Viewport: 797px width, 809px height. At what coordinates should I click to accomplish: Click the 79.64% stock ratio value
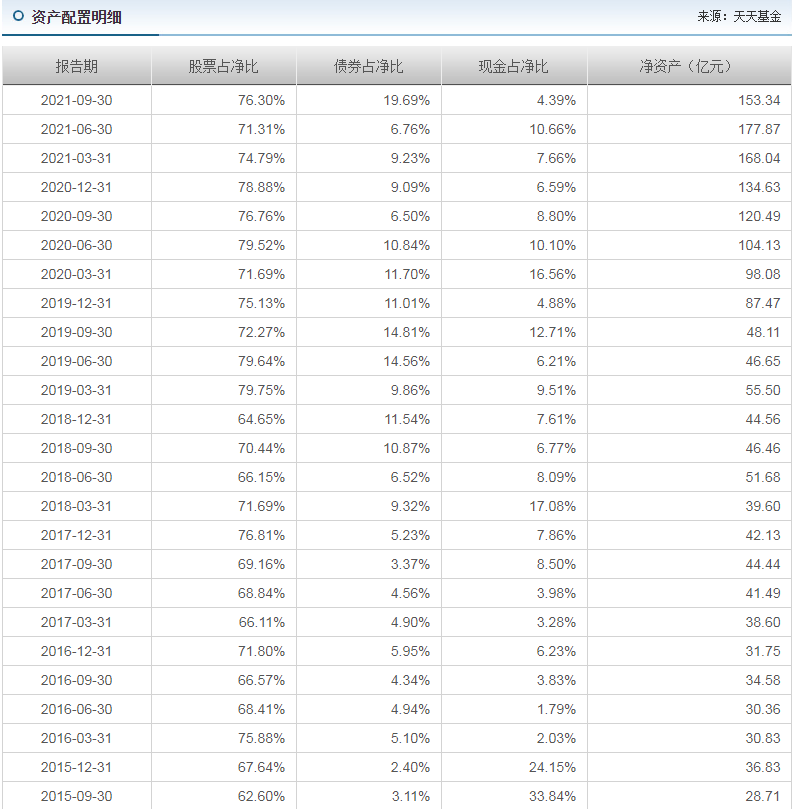pos(262,361)
